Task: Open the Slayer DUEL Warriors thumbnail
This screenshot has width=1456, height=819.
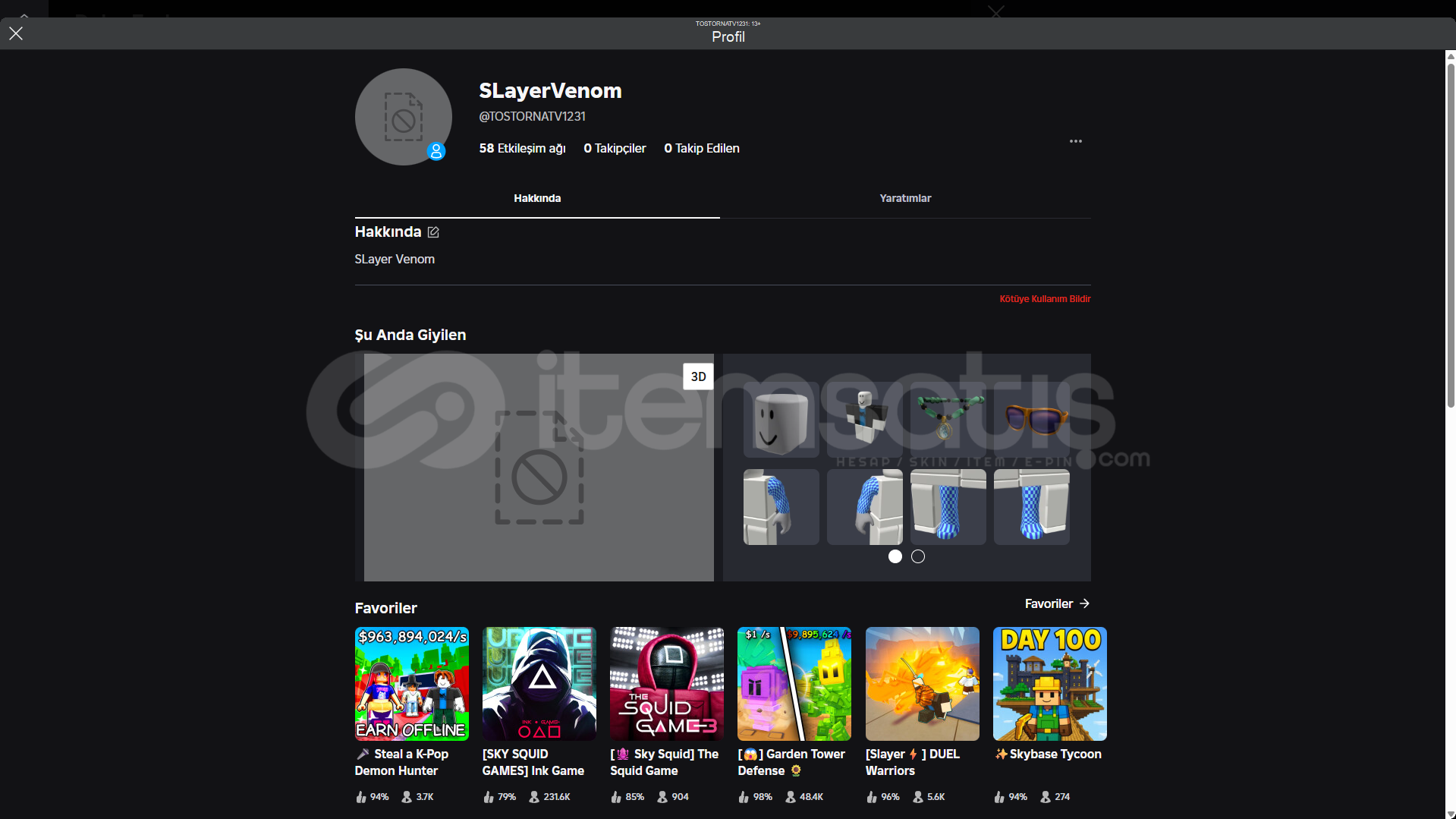Action: coord(923,684)
